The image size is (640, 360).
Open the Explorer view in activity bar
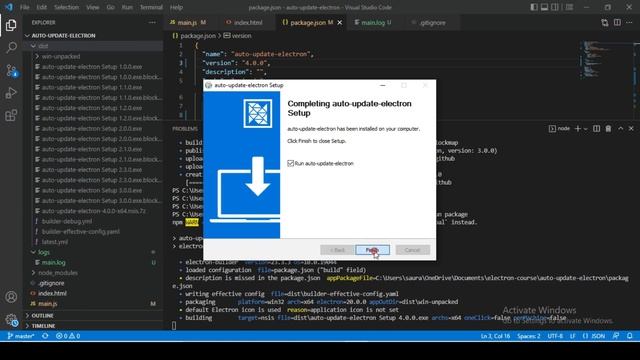coord(11,25)
